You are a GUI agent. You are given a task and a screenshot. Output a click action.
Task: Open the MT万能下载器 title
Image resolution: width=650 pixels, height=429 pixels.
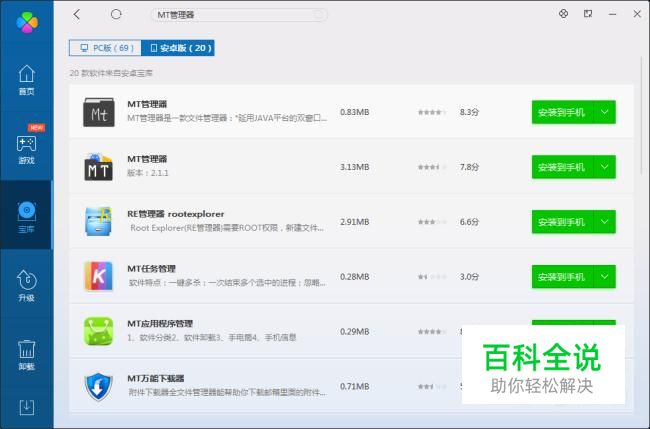(x=156, y=378)
